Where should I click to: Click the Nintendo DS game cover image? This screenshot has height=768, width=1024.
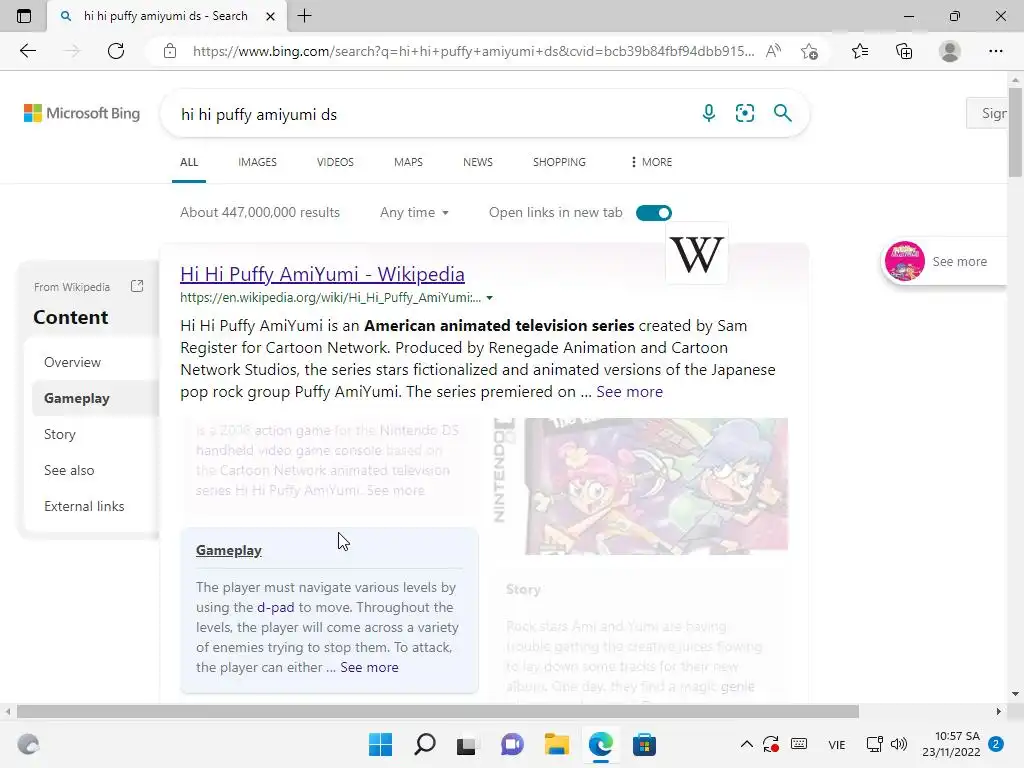pyautogui.click(x=640, y=487)
